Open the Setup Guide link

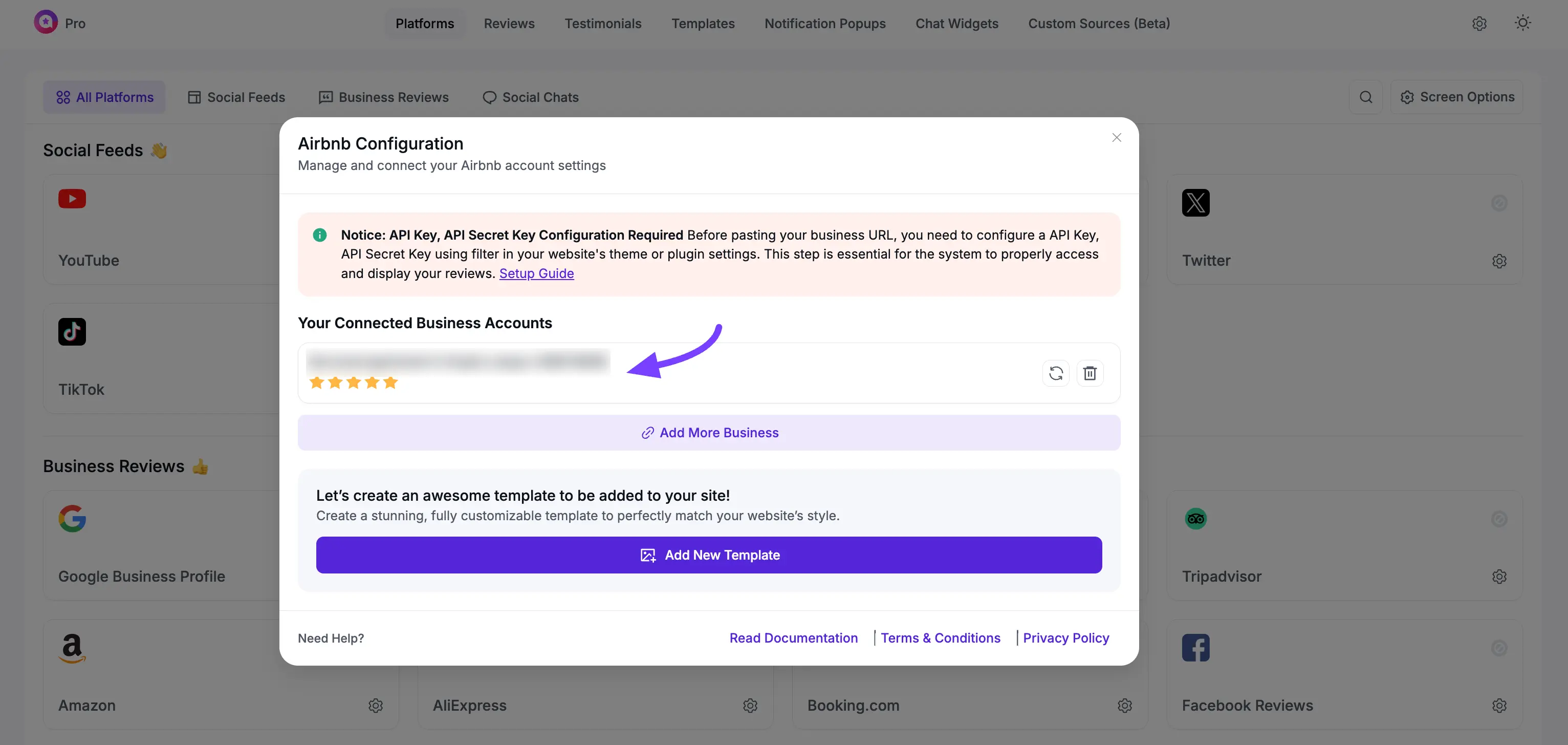click(536, 273)
